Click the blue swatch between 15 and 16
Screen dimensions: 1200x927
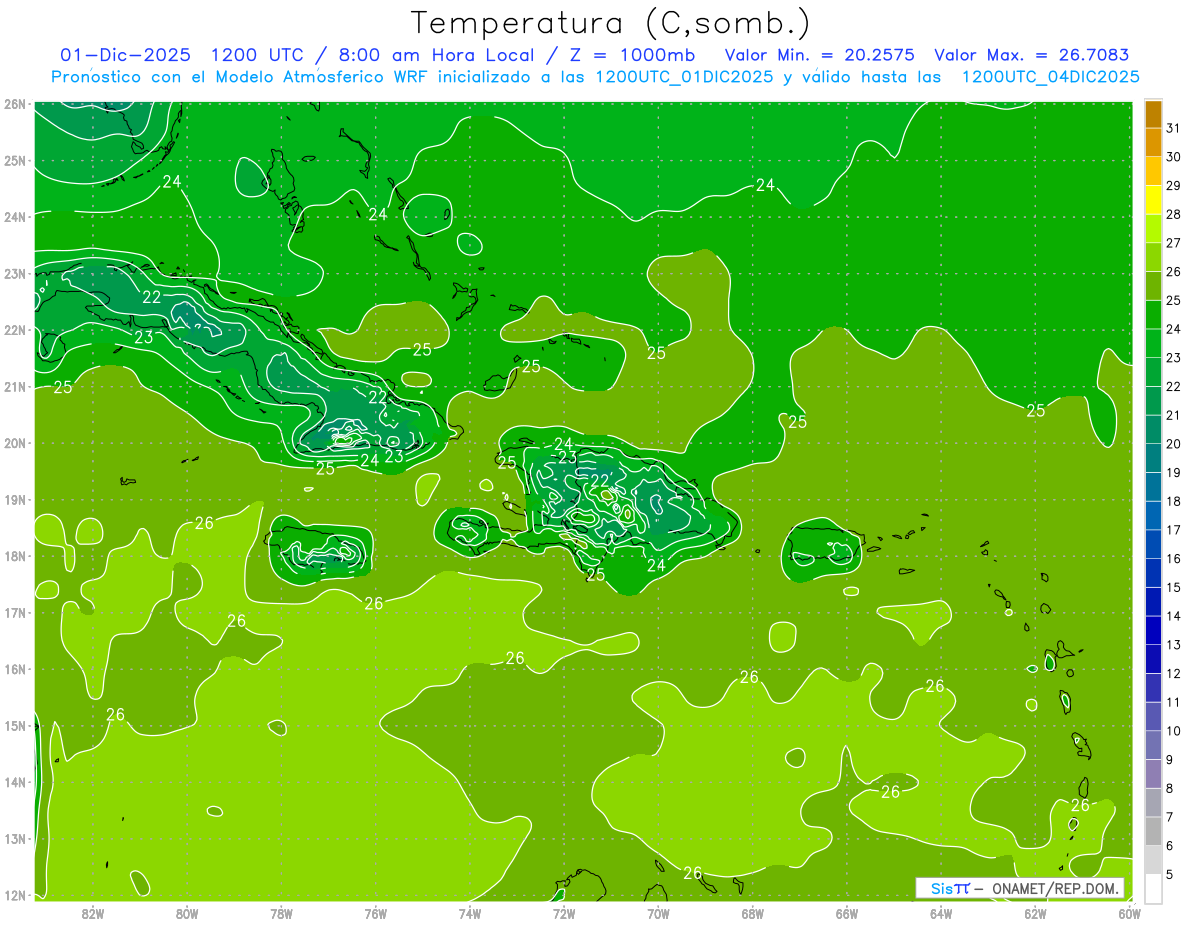(x=1153, y=573)
